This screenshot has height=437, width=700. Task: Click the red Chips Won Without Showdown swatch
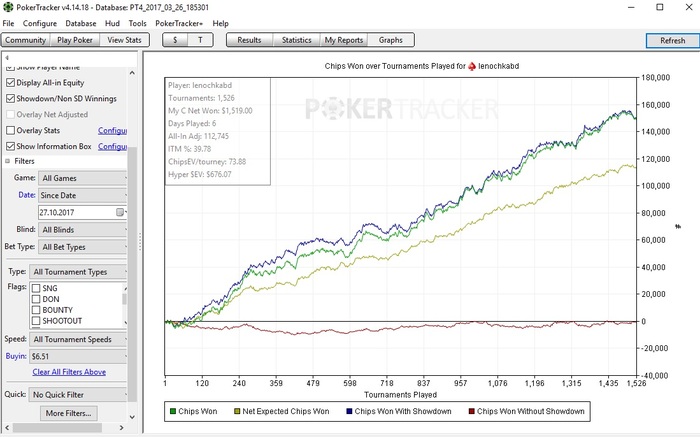tap(471, 411)
